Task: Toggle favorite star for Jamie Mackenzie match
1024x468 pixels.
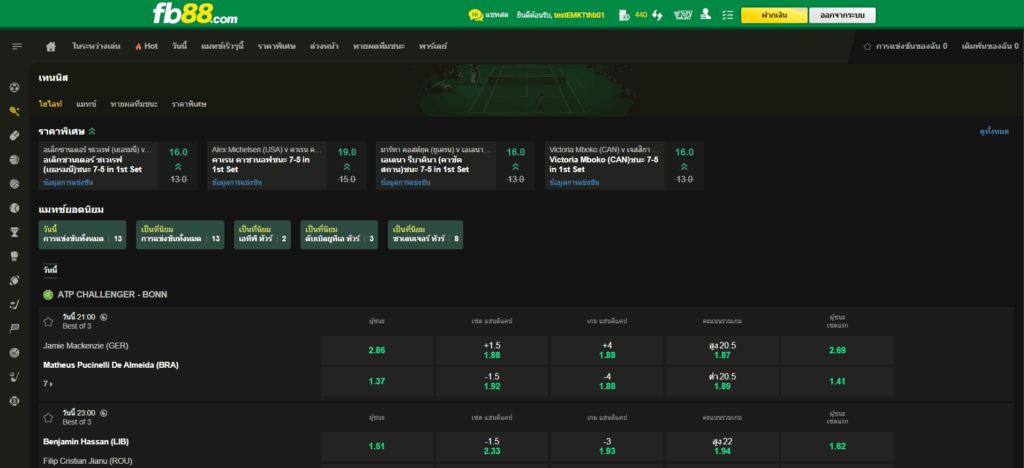Action: pyautogui.click(x=48, y=321)
